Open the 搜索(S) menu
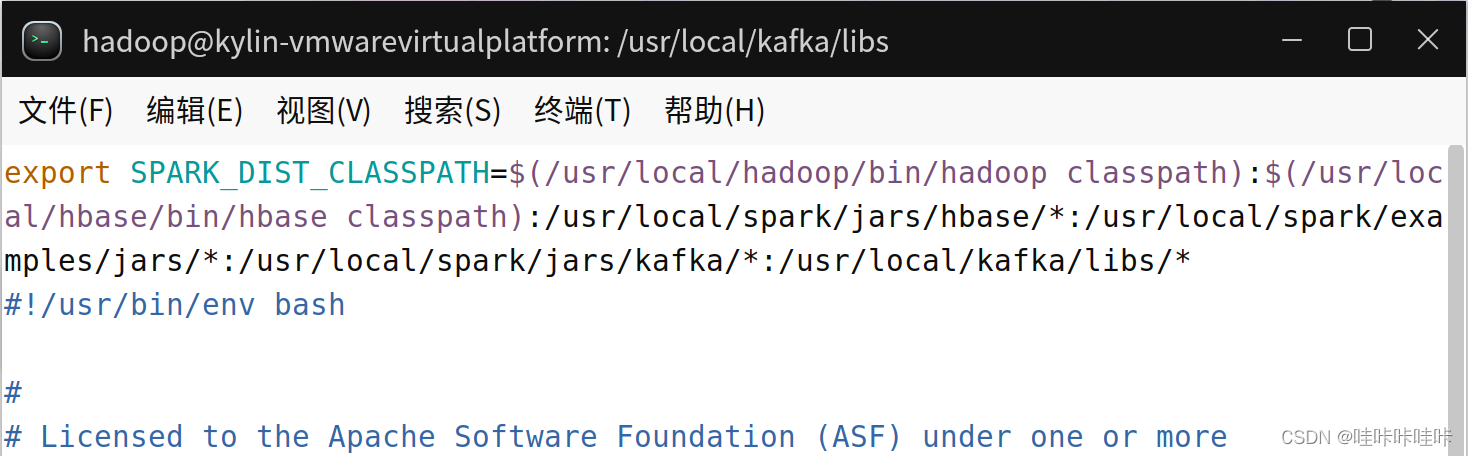 (x=453, y=111)
